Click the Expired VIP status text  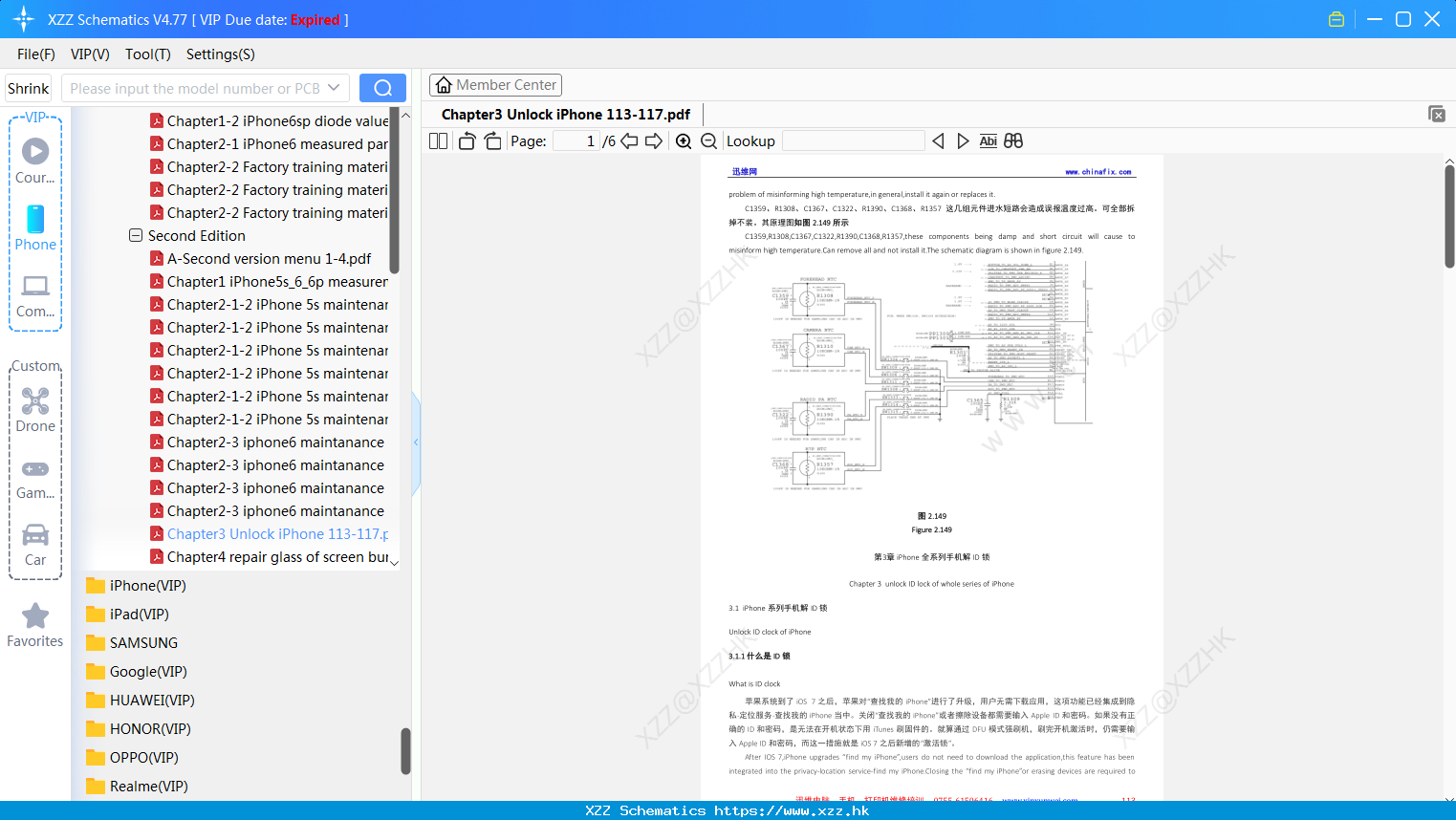[315, 19]
